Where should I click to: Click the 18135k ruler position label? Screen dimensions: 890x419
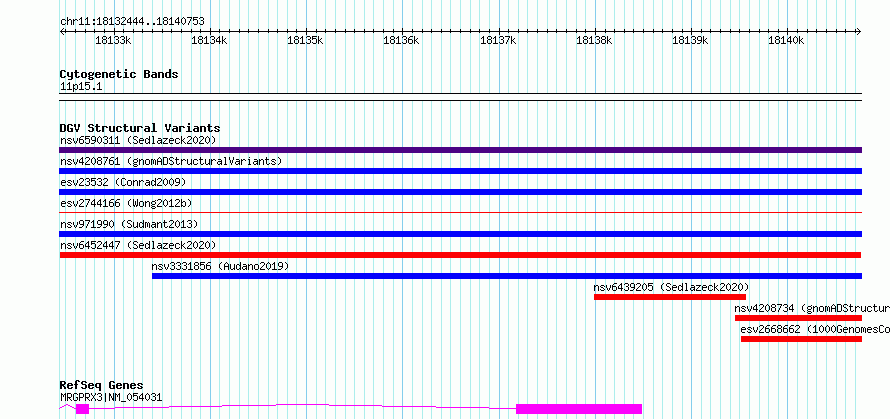[305, 40]
